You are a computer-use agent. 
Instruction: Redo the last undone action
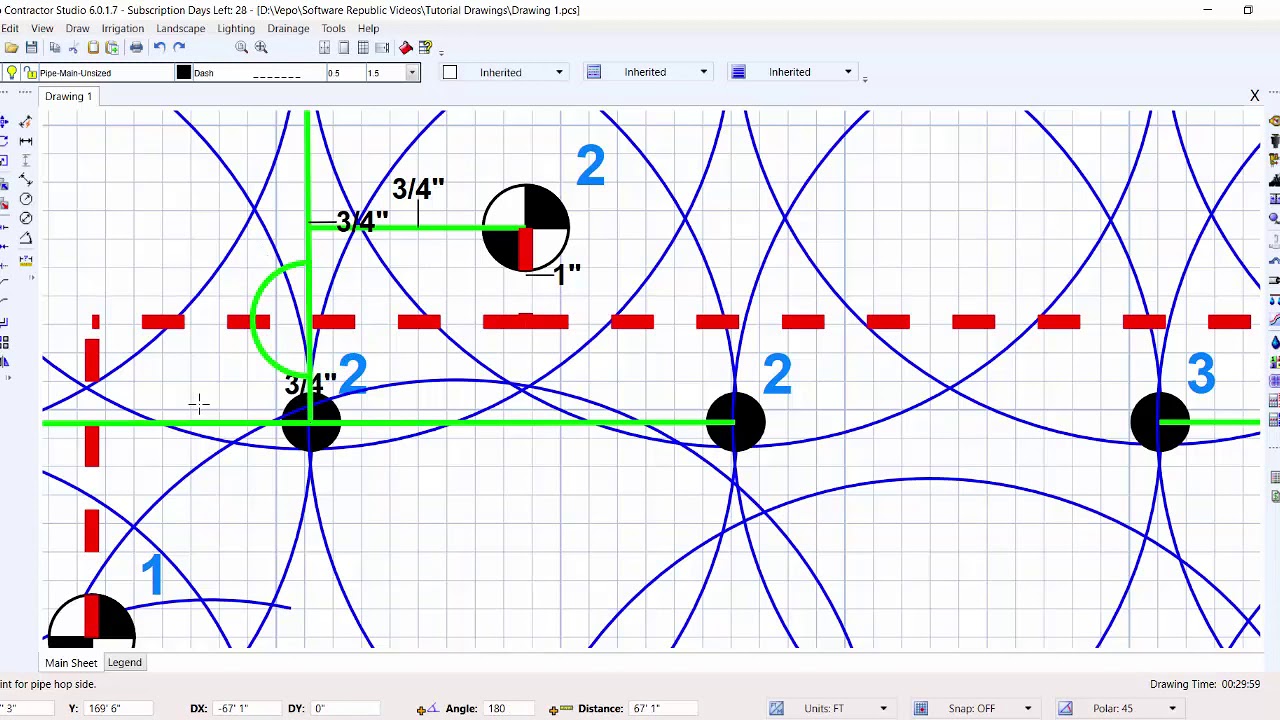click(179, 48)
